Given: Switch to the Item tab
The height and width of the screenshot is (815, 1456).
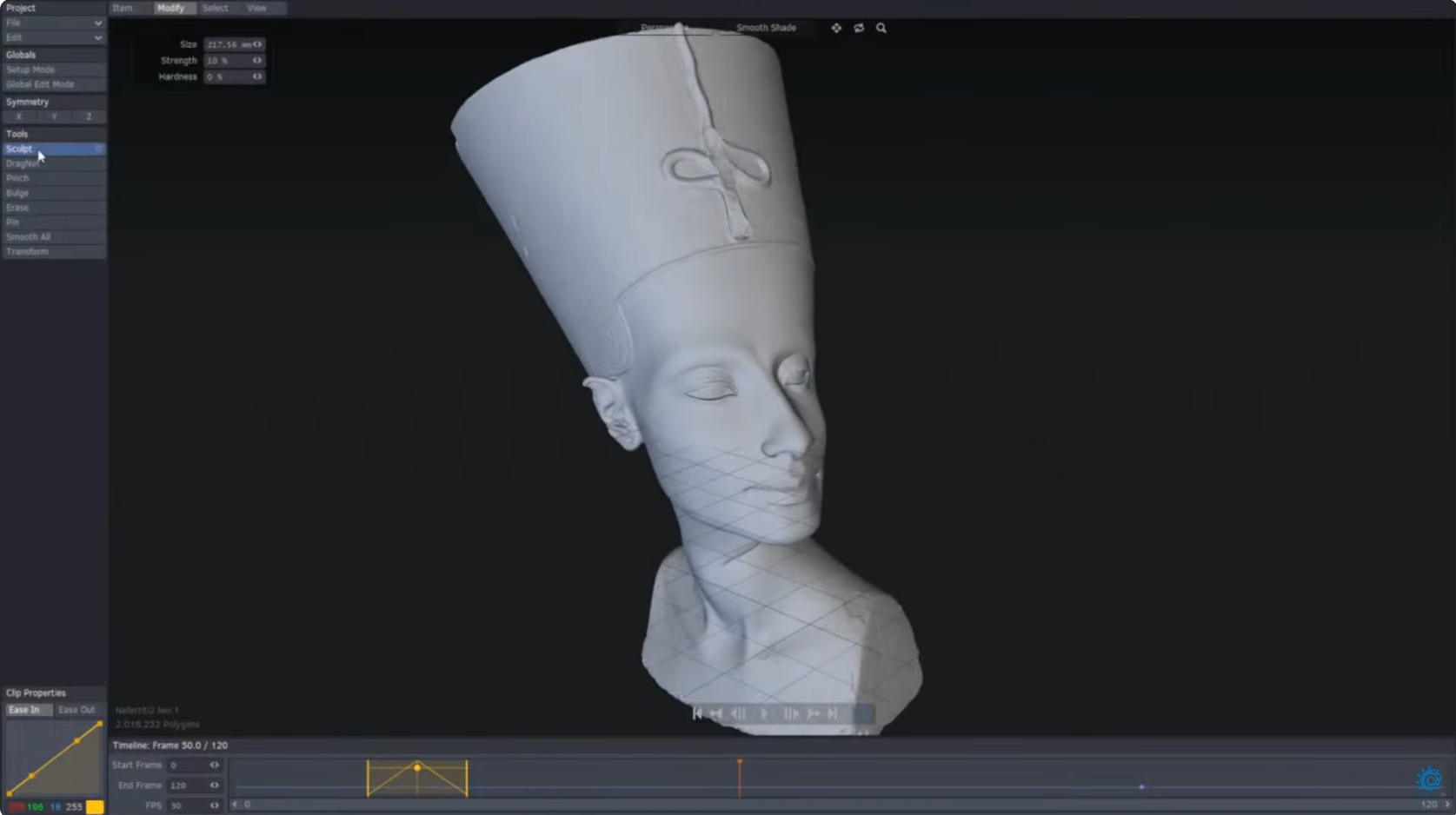Looking at the screenshot, I should (123, 8).
